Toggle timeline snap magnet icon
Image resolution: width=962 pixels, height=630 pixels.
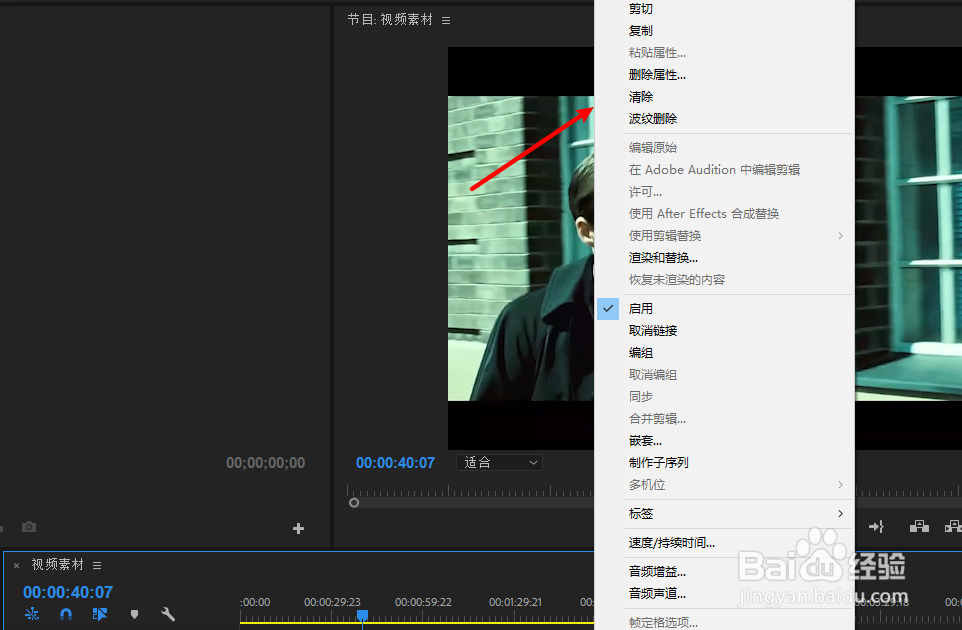click(66, 613)
